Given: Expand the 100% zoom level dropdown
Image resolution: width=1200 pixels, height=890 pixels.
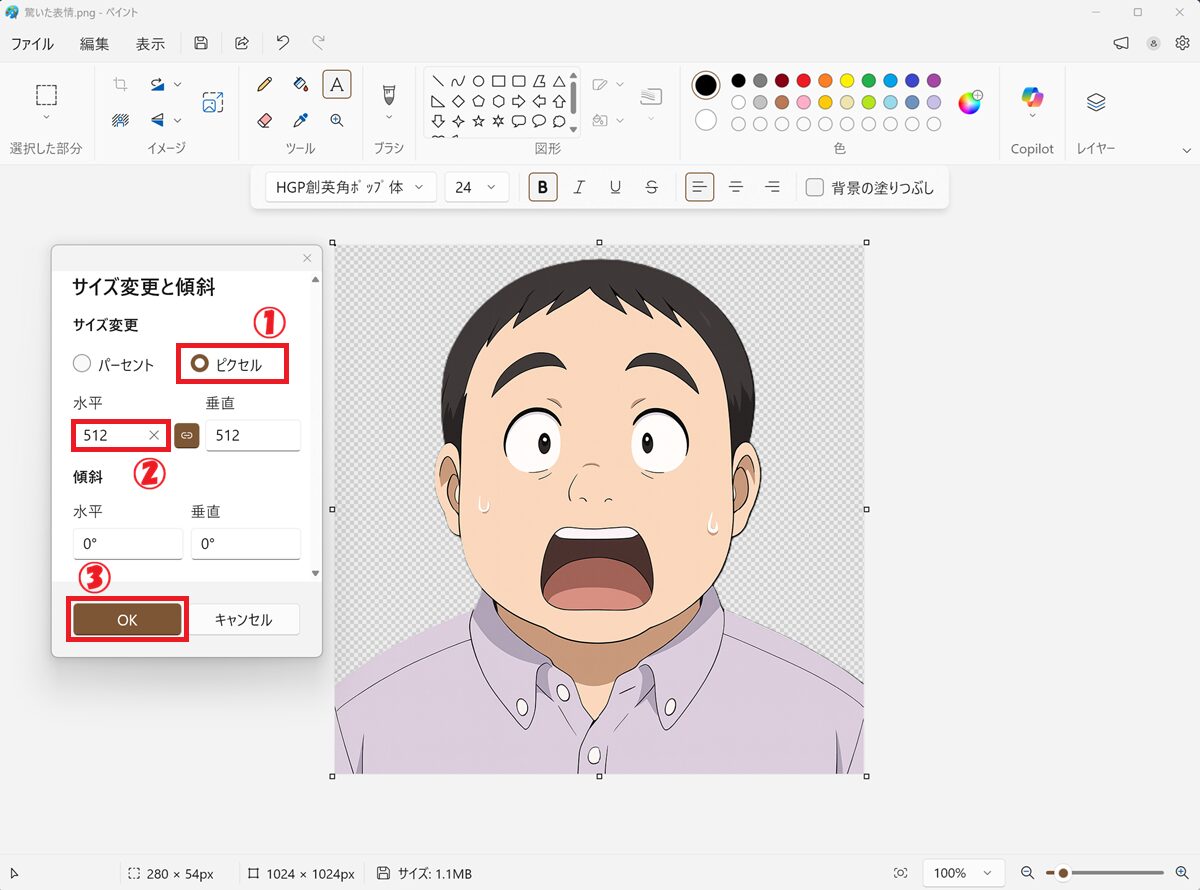Looking at the screenshot, I should [x=962, y=873].
